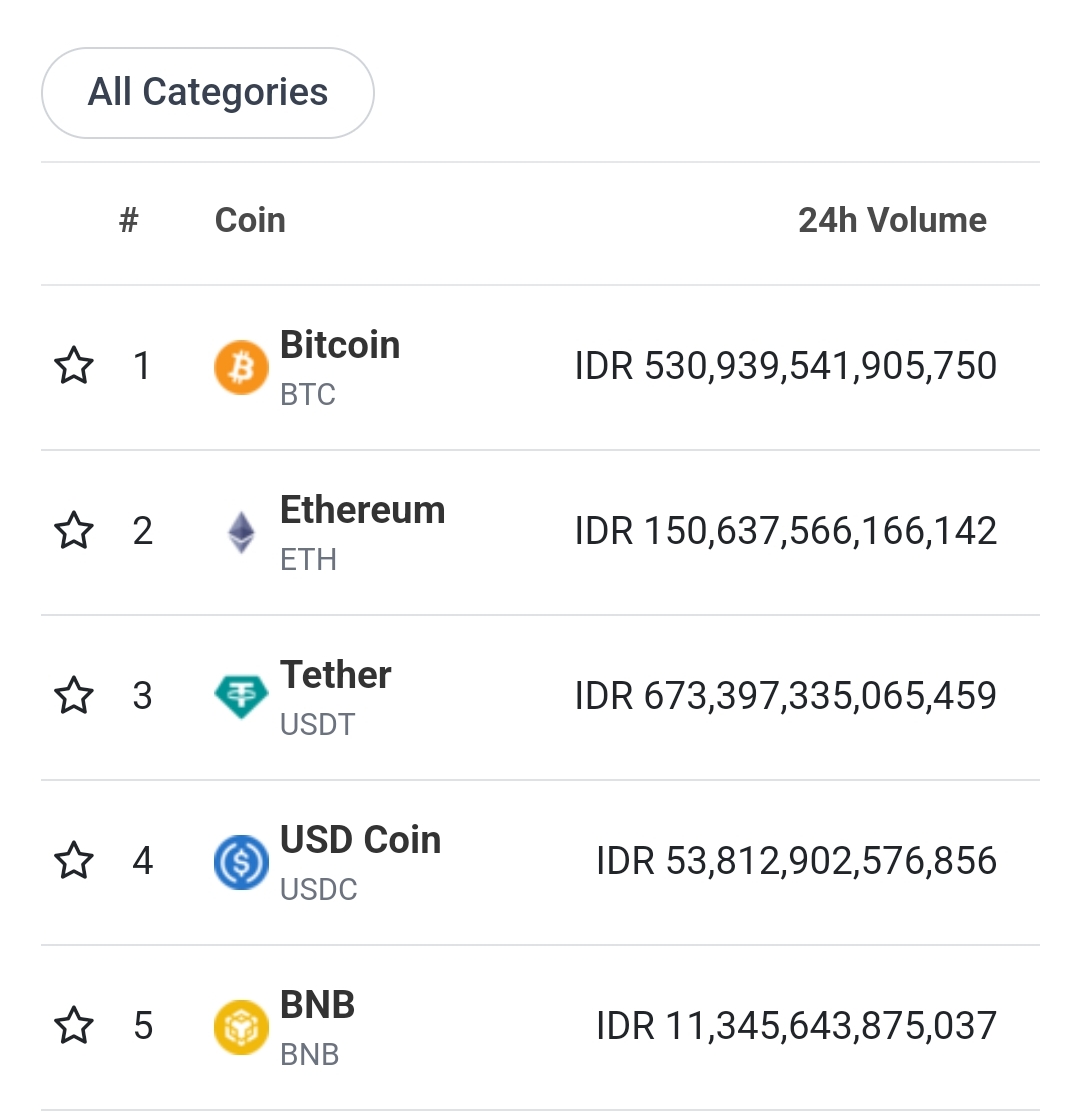Screen dimensions: 1080x1112
Task: Click the Ethereum diamond logo icon
Action: [241, 532]
